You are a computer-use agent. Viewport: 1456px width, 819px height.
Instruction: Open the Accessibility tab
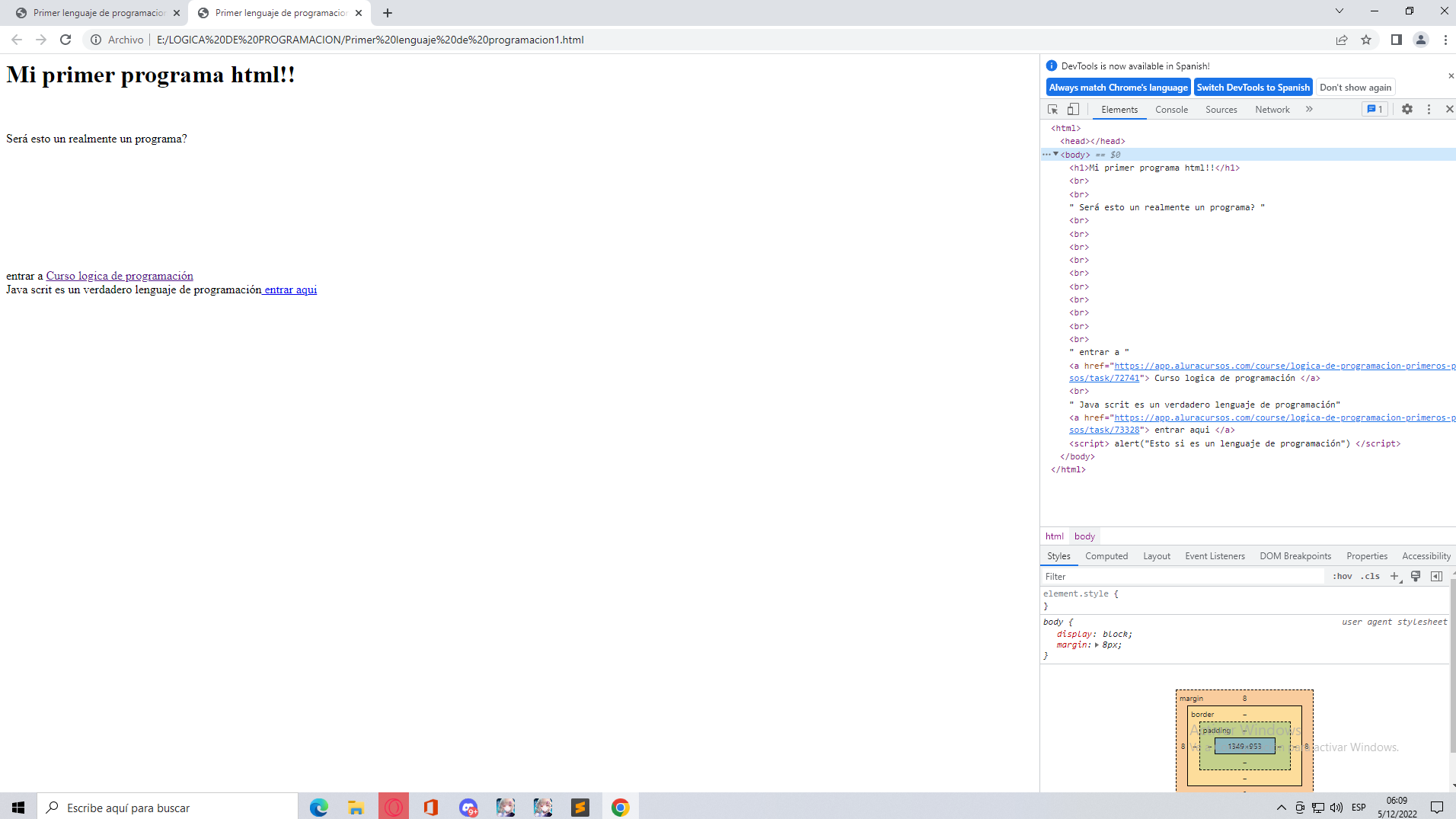(1426, 556)
